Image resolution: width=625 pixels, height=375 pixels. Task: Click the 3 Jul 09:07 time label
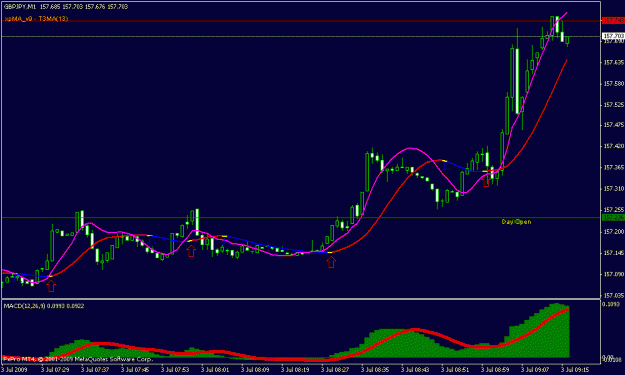(x=535, y=370)
